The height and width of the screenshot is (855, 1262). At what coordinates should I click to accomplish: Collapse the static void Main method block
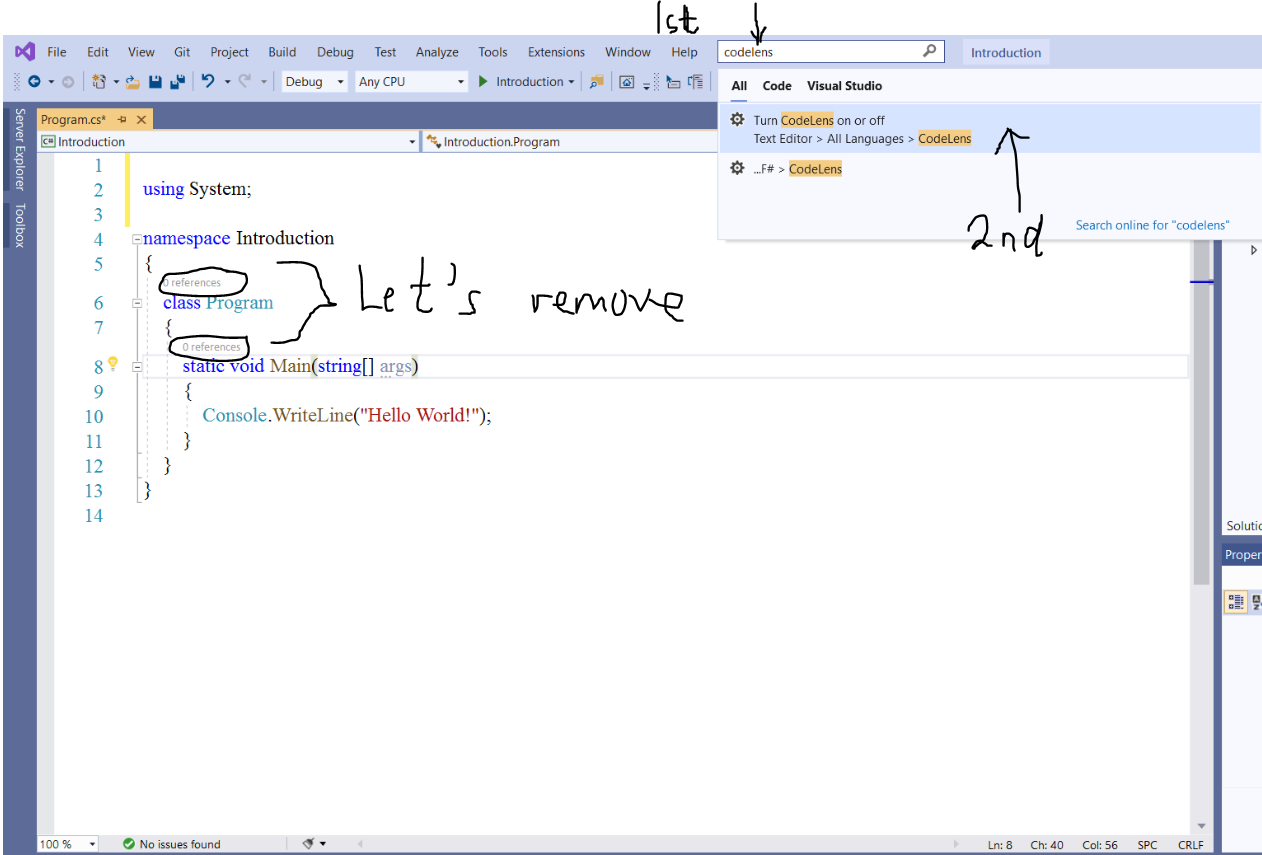(x=137, y=367)
